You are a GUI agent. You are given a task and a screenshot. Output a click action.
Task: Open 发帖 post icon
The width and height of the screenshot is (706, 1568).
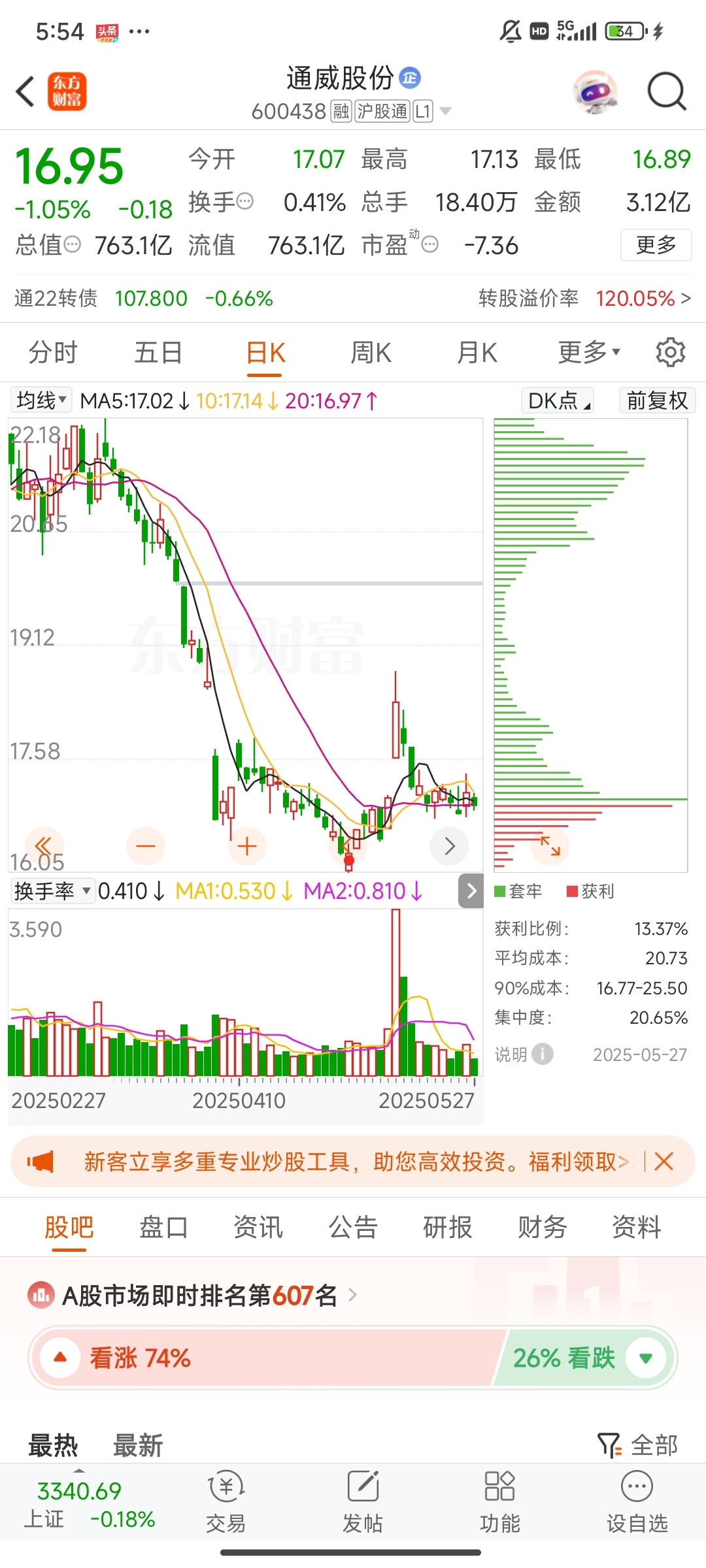pos(363,1487)
